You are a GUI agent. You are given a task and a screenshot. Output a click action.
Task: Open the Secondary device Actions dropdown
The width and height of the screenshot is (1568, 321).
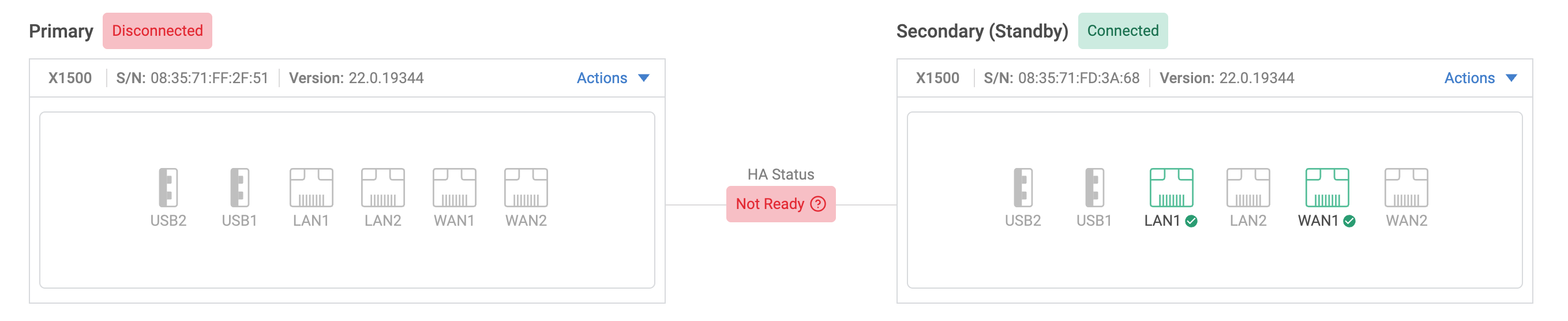click(x=1480, y=78)
